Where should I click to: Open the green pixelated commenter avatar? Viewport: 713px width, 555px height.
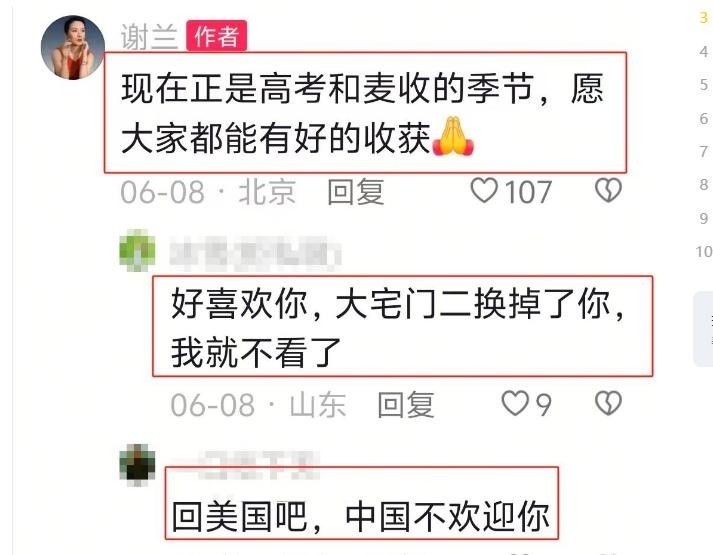(137, 250)
